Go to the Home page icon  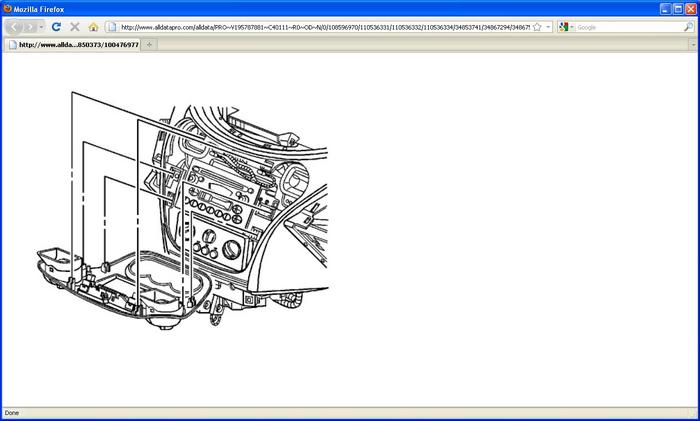(93, 27)
